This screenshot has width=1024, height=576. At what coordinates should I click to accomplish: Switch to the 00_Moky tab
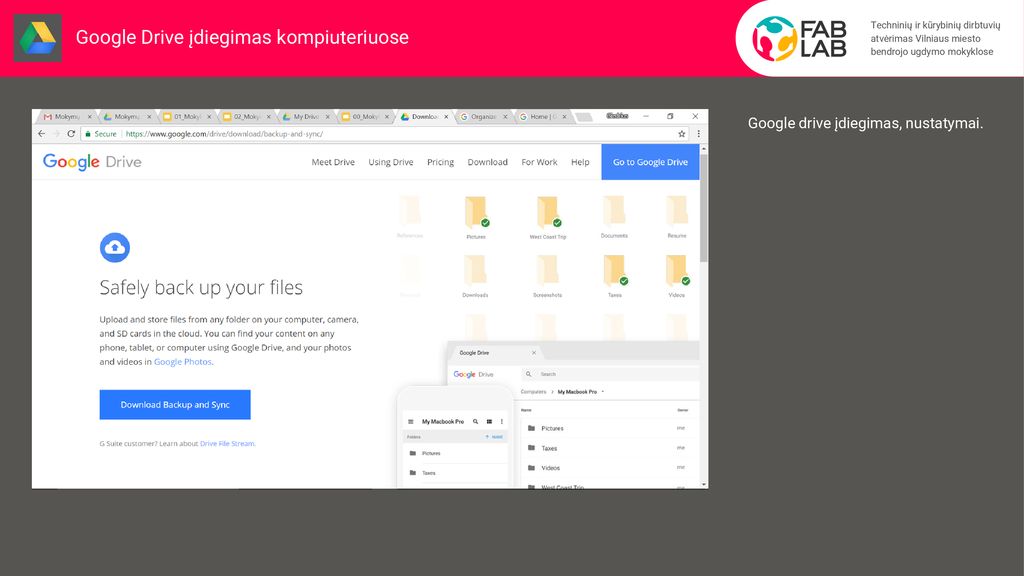pos(364,117)
